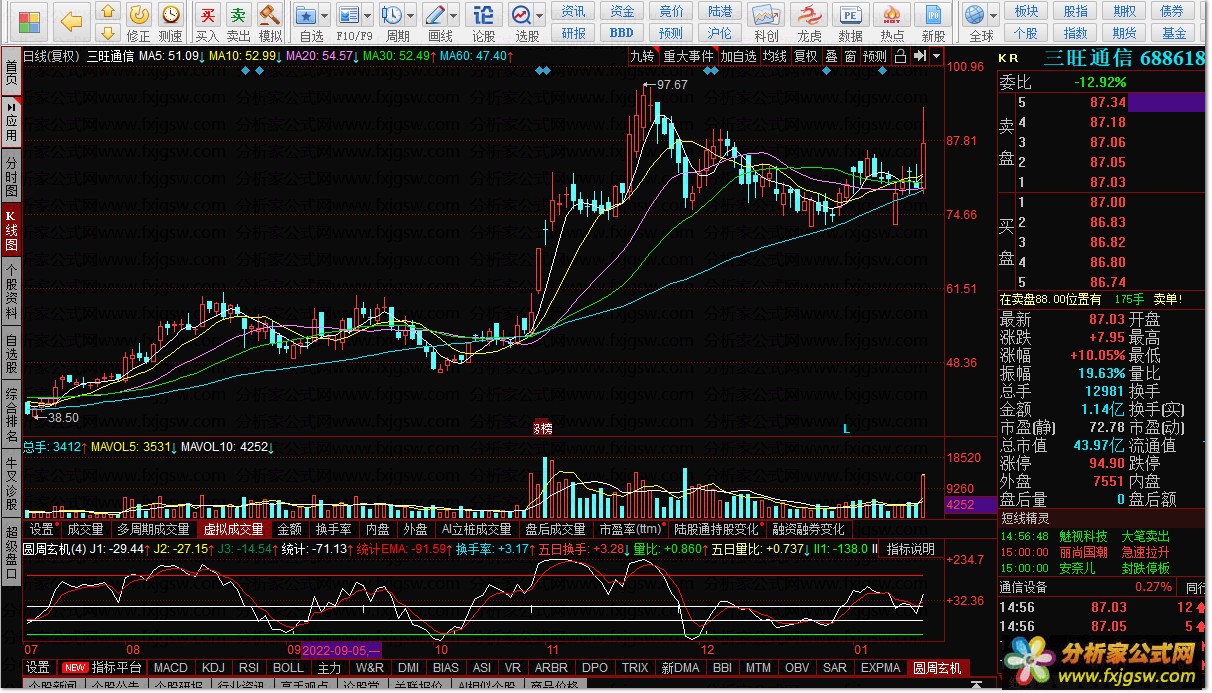
Task: Open 指标说明 indicator description
Action: pyautogui.click(x=911, y=549)
